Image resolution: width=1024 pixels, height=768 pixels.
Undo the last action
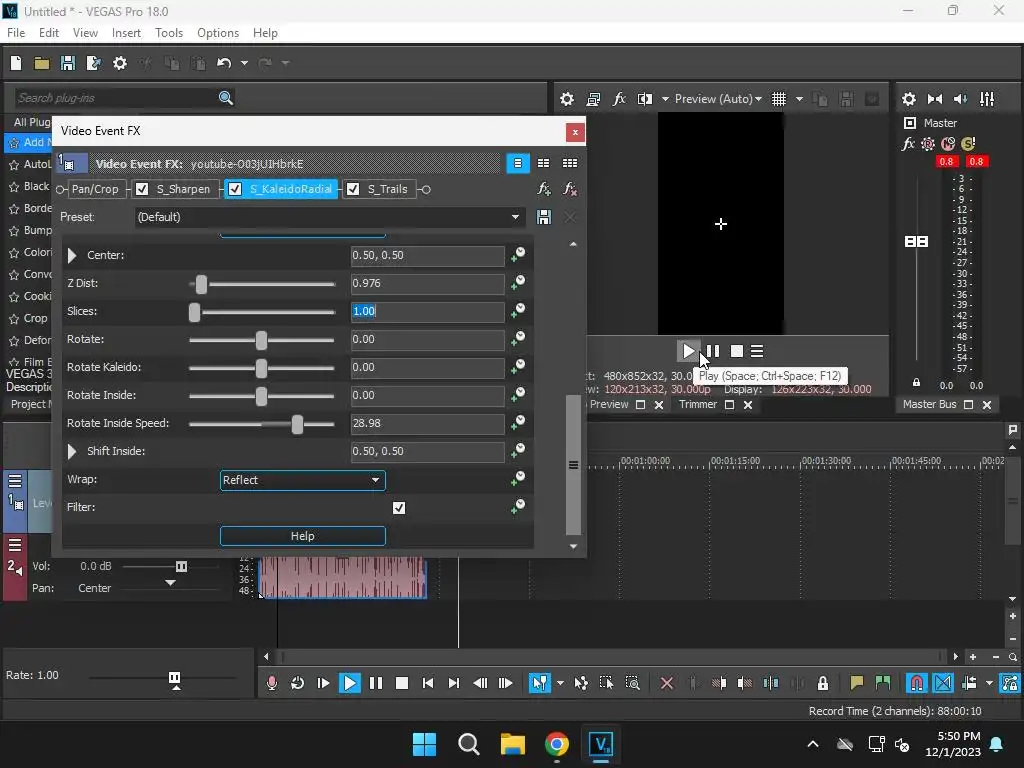pyautogui.click(x=224, y=63)
